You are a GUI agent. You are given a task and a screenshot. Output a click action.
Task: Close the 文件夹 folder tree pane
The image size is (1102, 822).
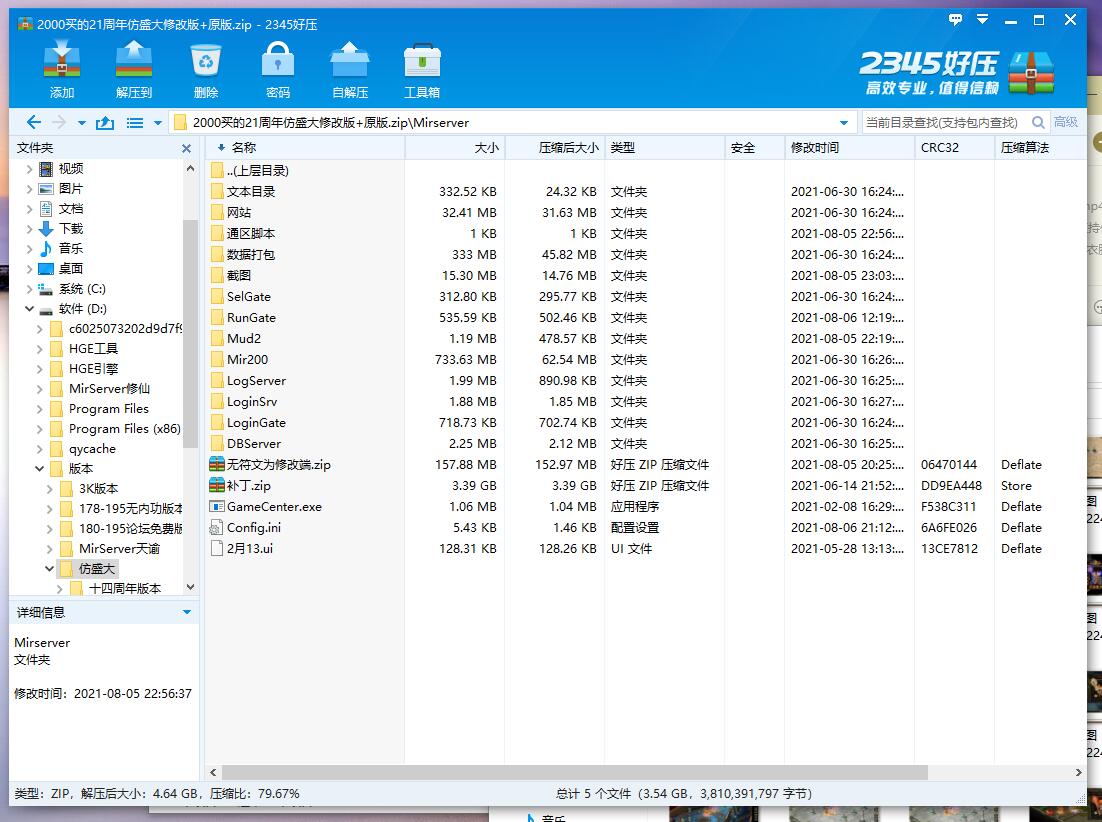pyautogui.click(x=186, y=148)
